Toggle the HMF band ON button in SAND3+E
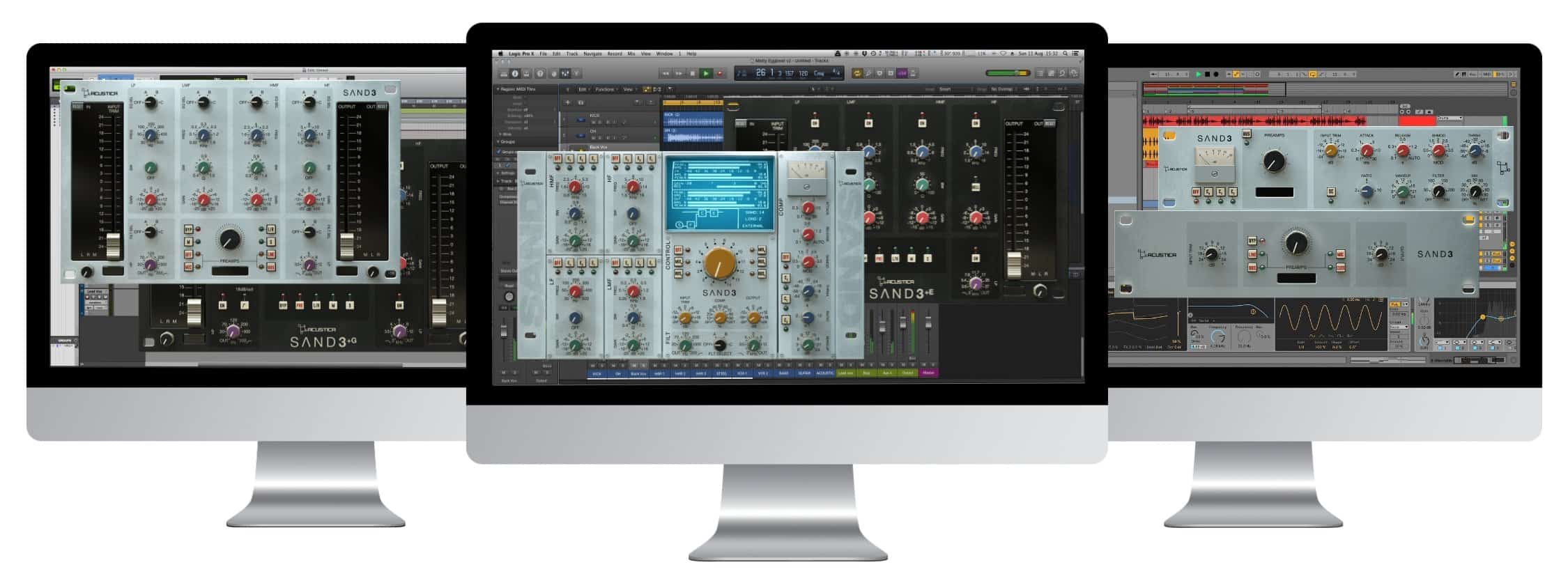Viewport: 1568px width, 583px height. (x=922, y=123)
